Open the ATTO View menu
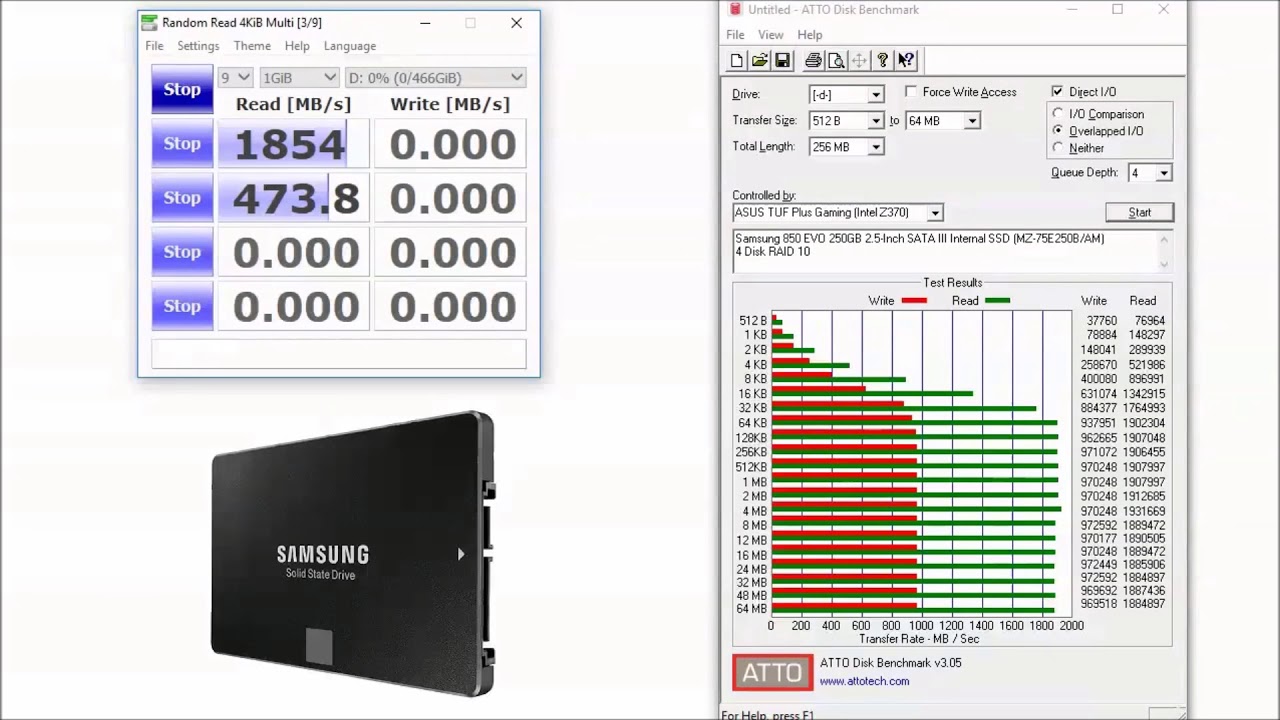The image size is (1280, 720). tap(771, 35)
